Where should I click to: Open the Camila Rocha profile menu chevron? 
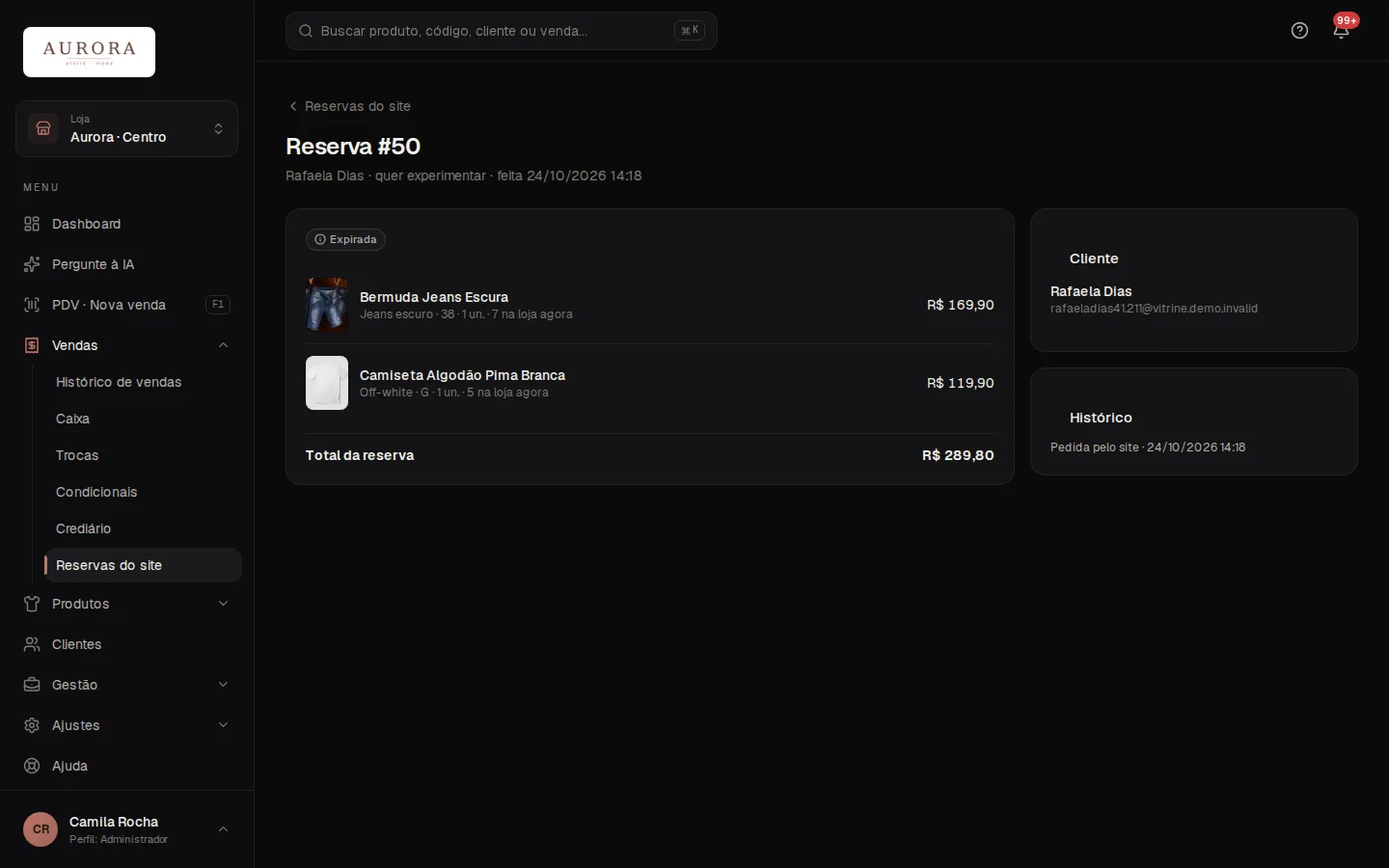223,829
